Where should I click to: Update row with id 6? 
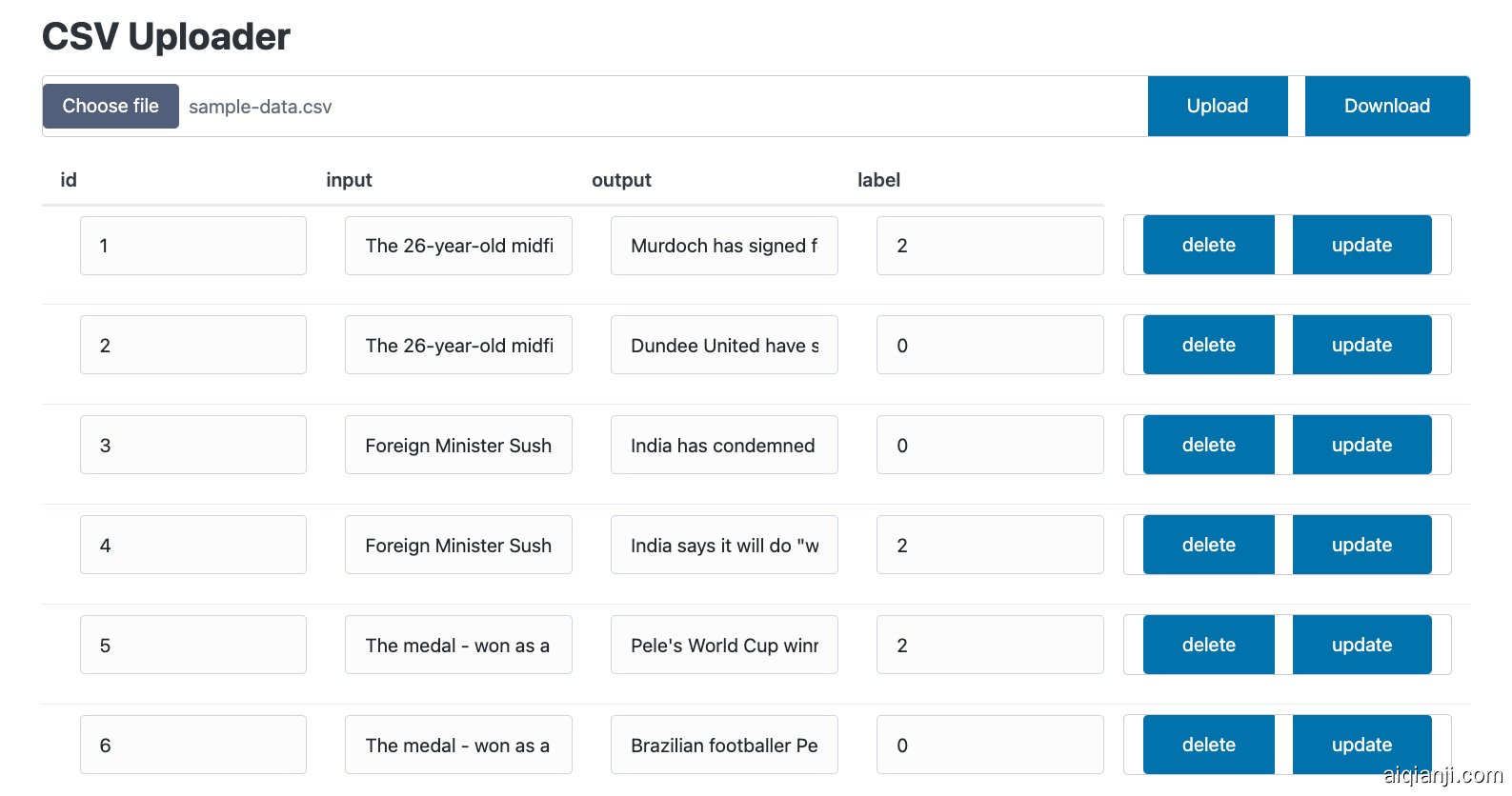1361,745
